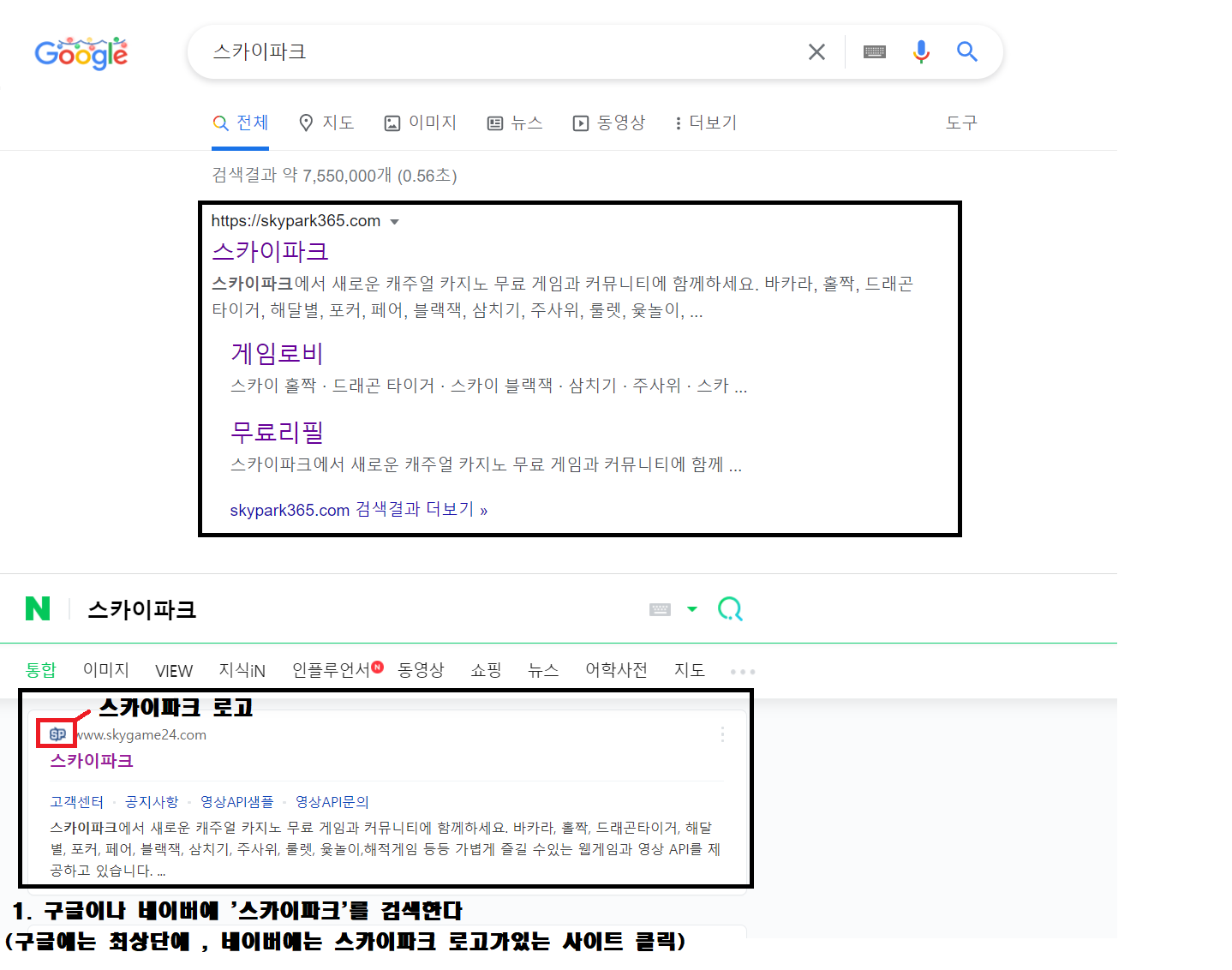This screenshot has width=1232, height=970.
Task: Open the 뉴스 tab in Google
Action: pyautogui.click(x=515, y=123)
